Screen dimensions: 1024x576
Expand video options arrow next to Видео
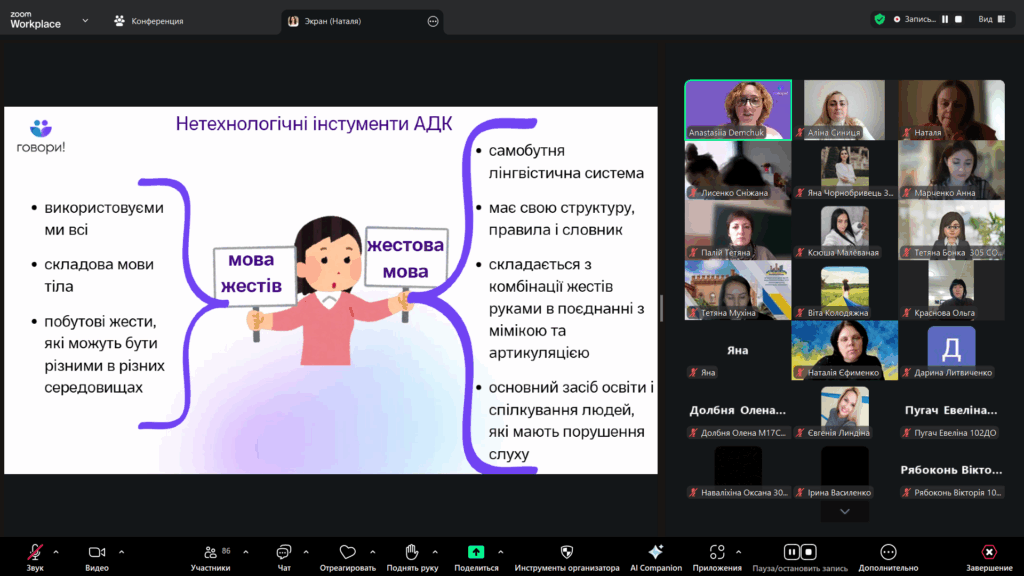click(x=122, y=551)
